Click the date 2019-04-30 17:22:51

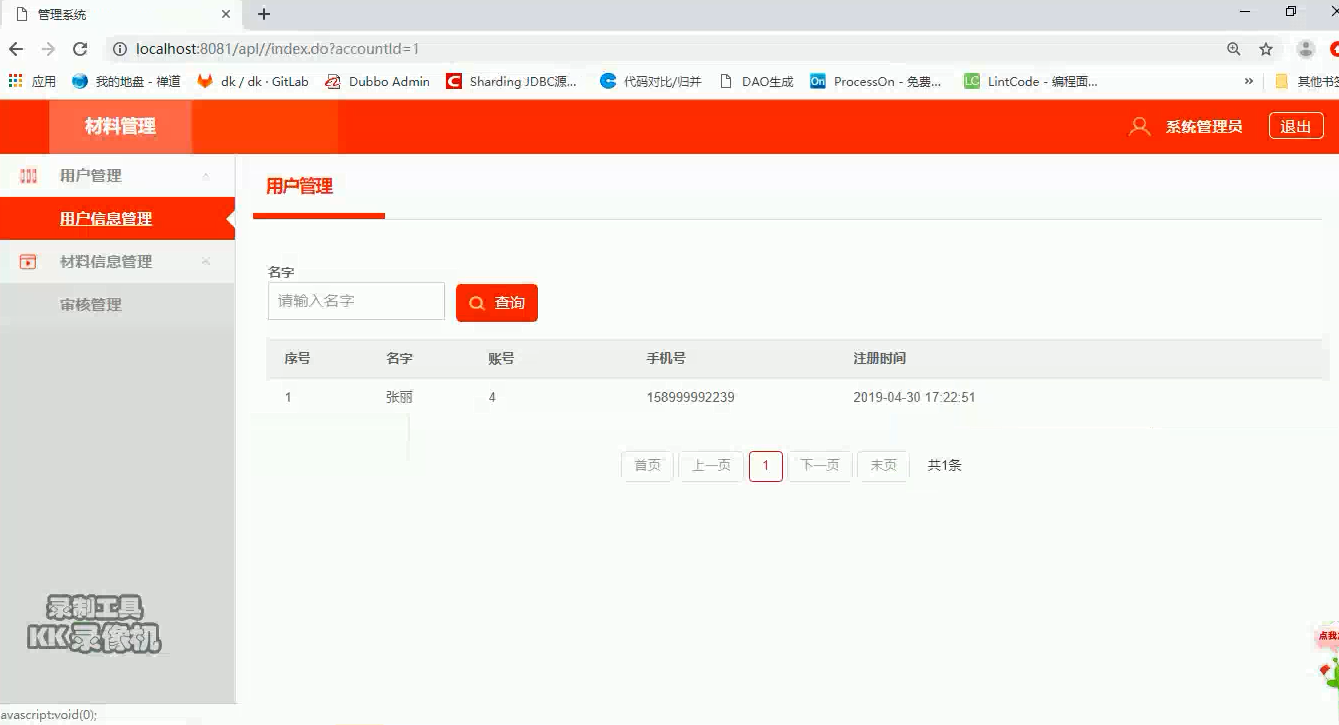tap(914, 397)
